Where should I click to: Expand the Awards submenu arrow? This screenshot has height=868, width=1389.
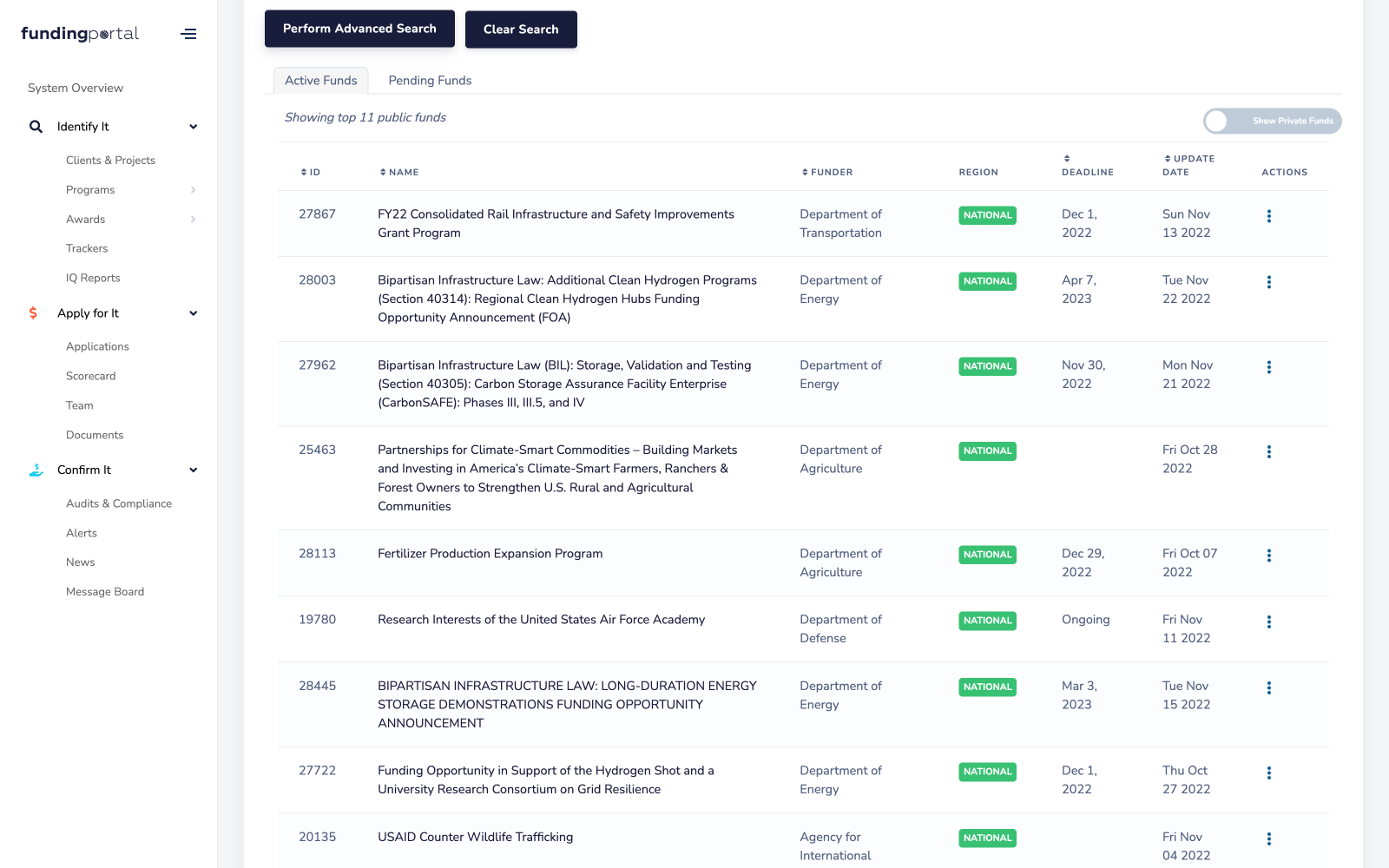193,219
